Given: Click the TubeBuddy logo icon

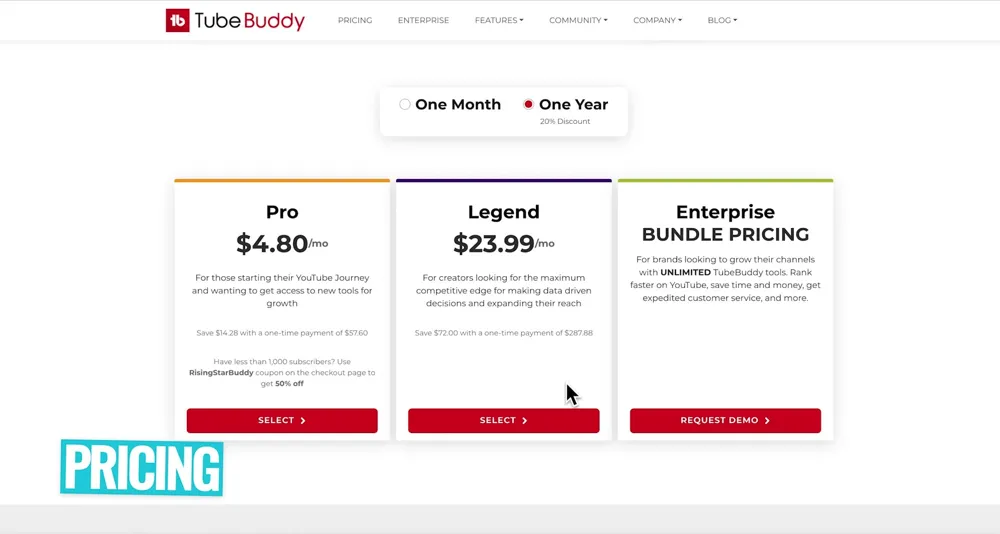Looking at the screenshot, I should click(x=178, y=20).
